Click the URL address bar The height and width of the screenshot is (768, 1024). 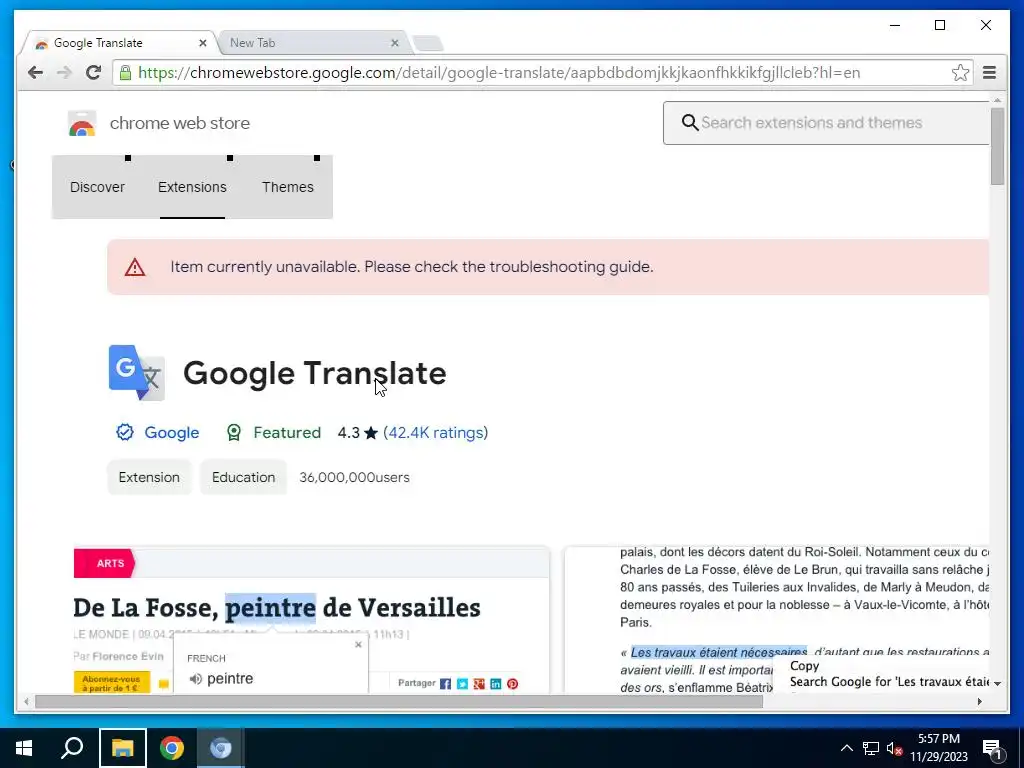[x=542, y=72]
